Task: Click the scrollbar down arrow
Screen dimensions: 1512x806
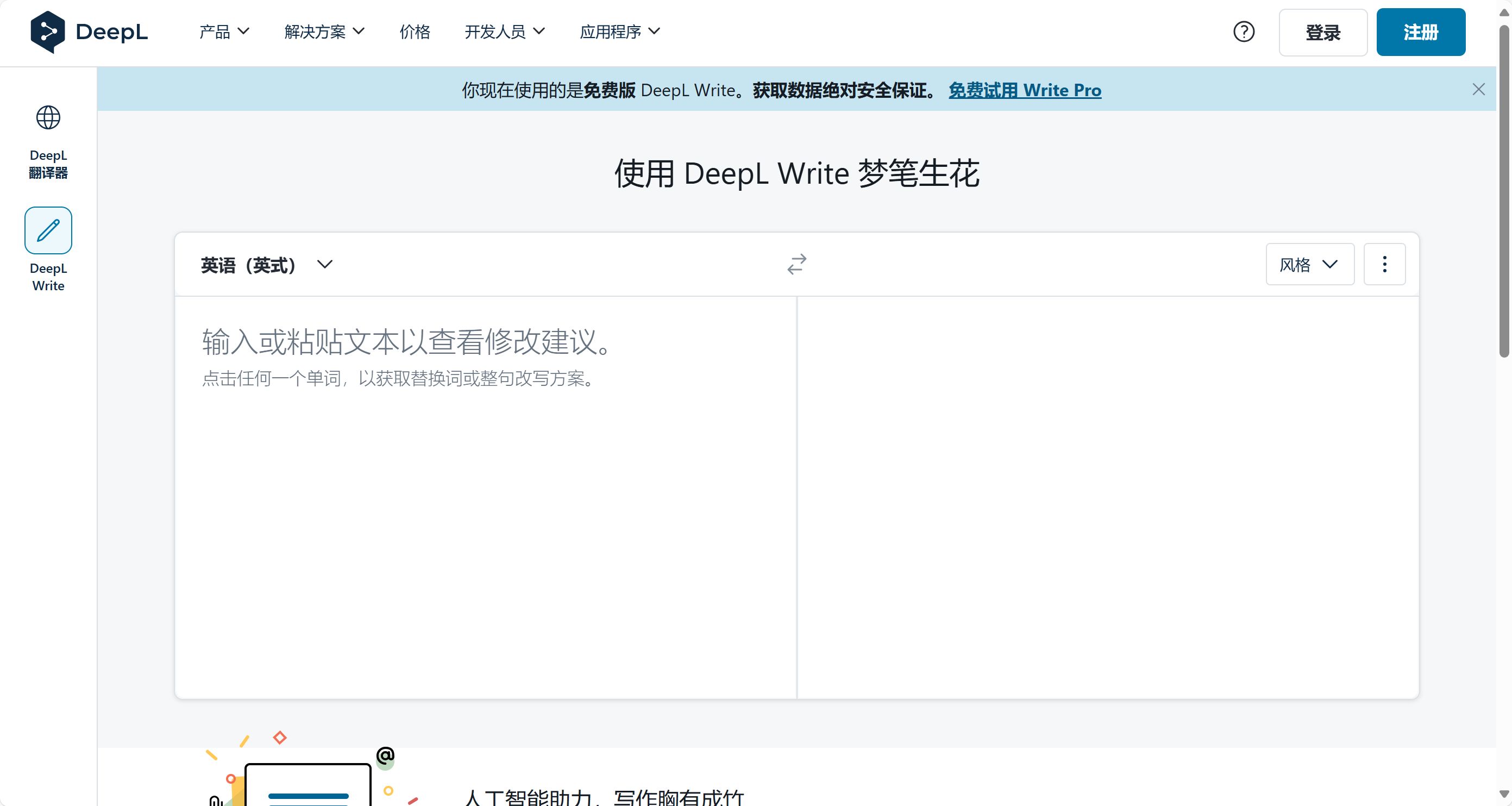Action: pyautogui.click(x=1504, y=795)
